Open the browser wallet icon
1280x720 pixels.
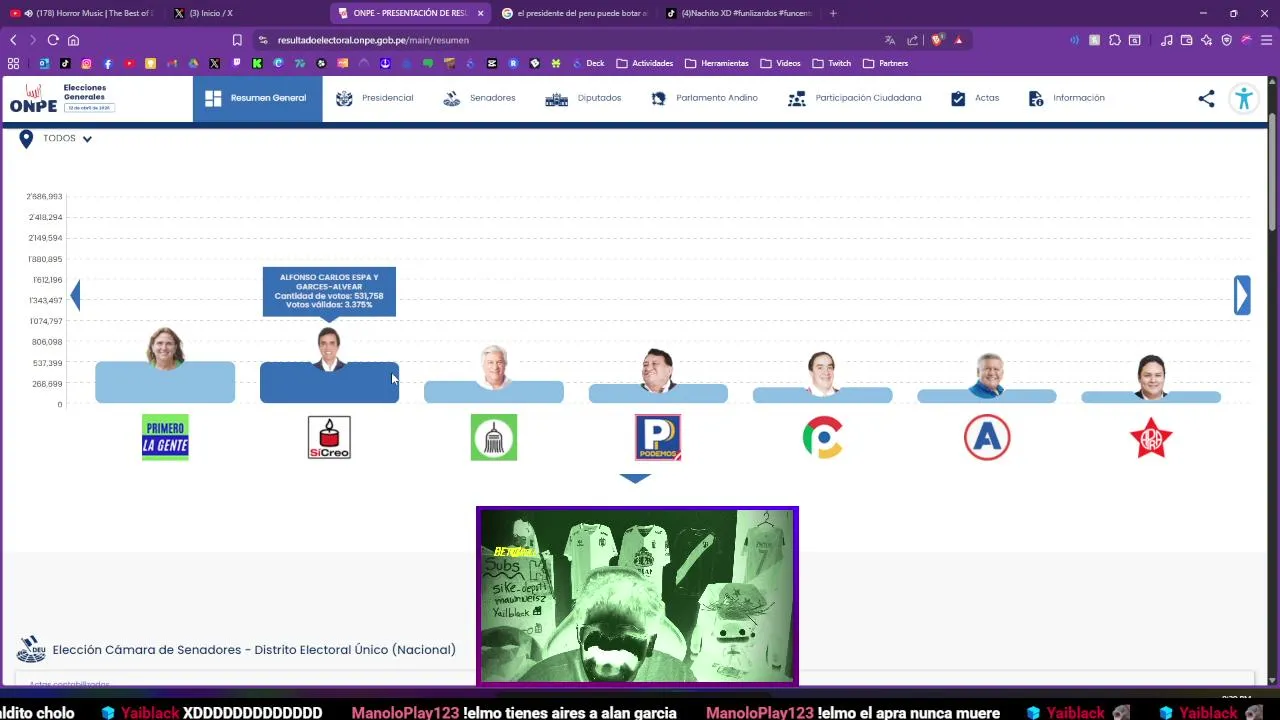tap(1186, 40)
